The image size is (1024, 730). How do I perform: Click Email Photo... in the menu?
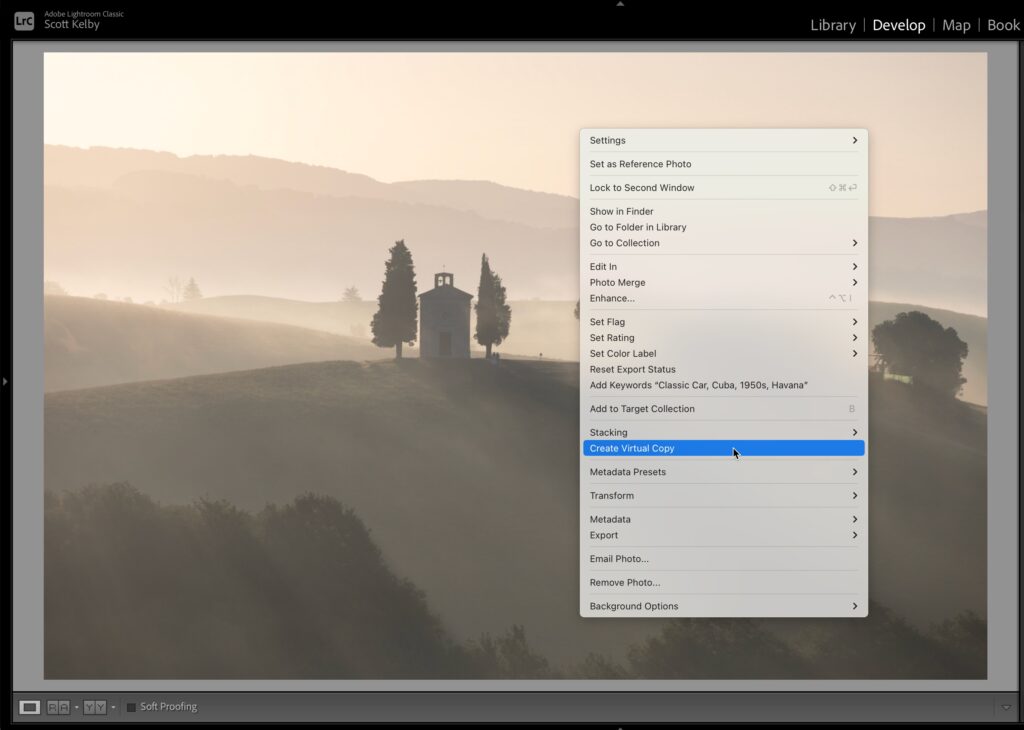619,559
